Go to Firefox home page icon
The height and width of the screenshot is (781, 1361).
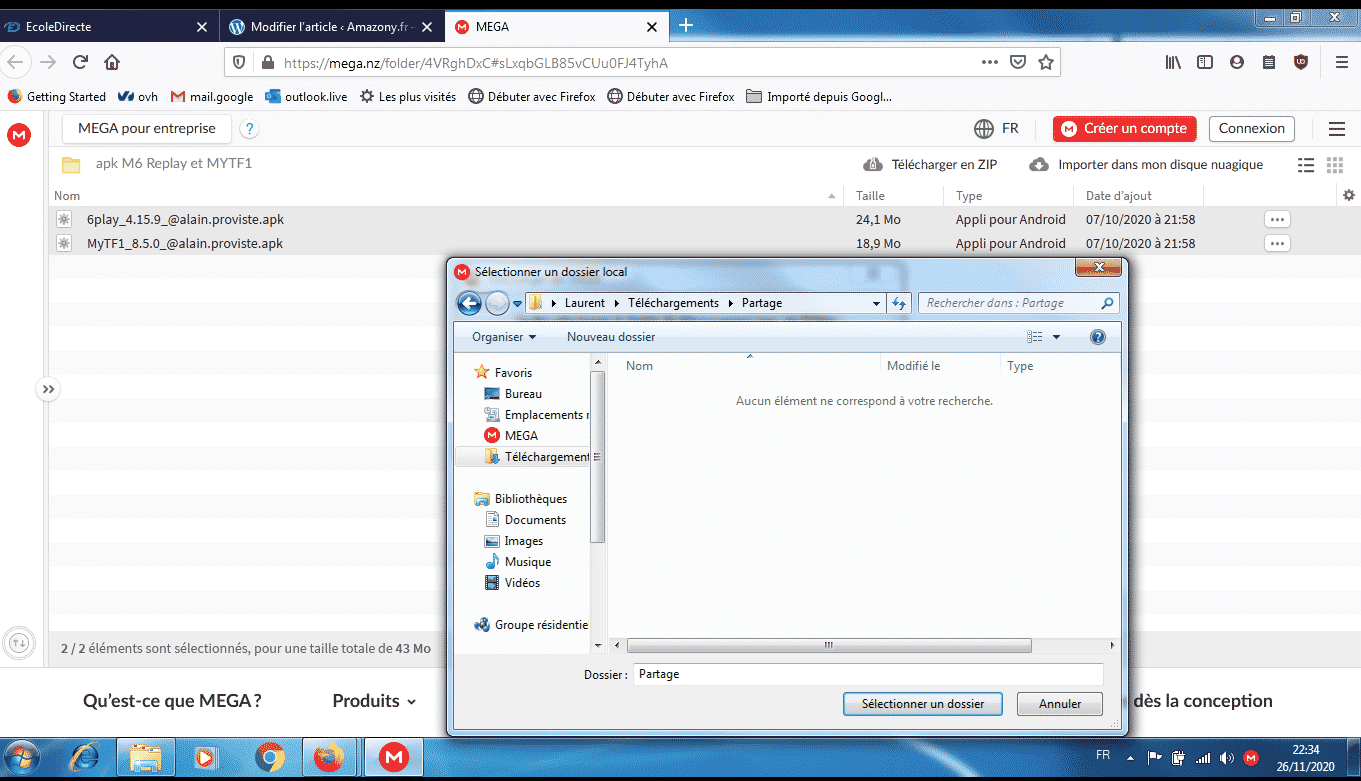click(x=112, y=62)
